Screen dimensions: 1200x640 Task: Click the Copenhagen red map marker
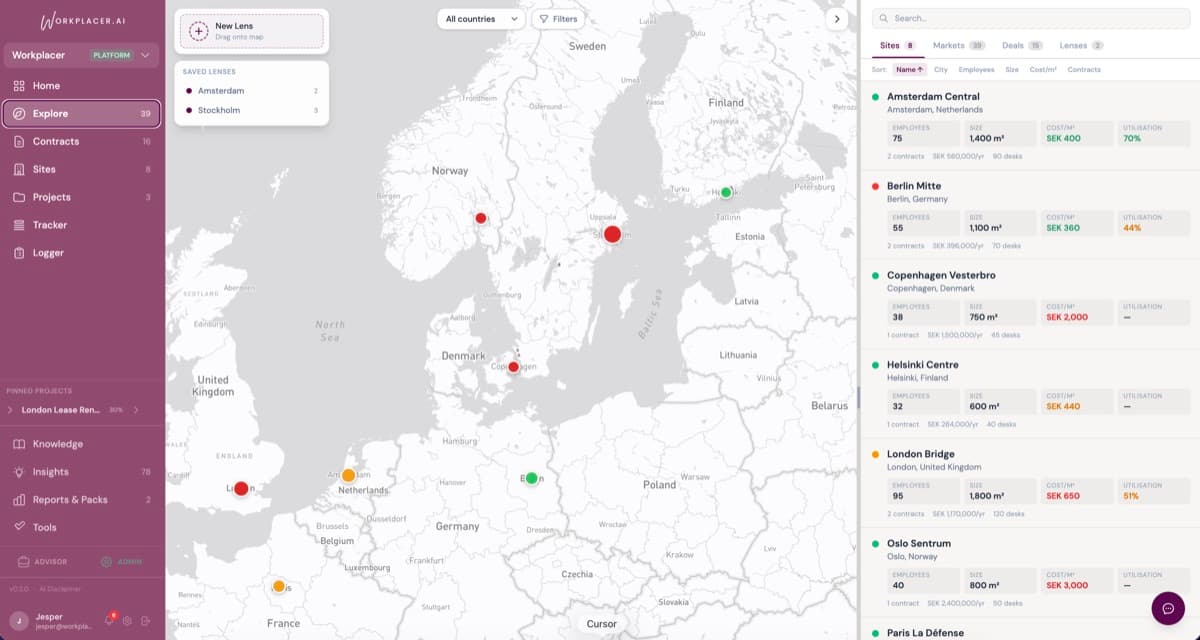click(x=513, y=367)
